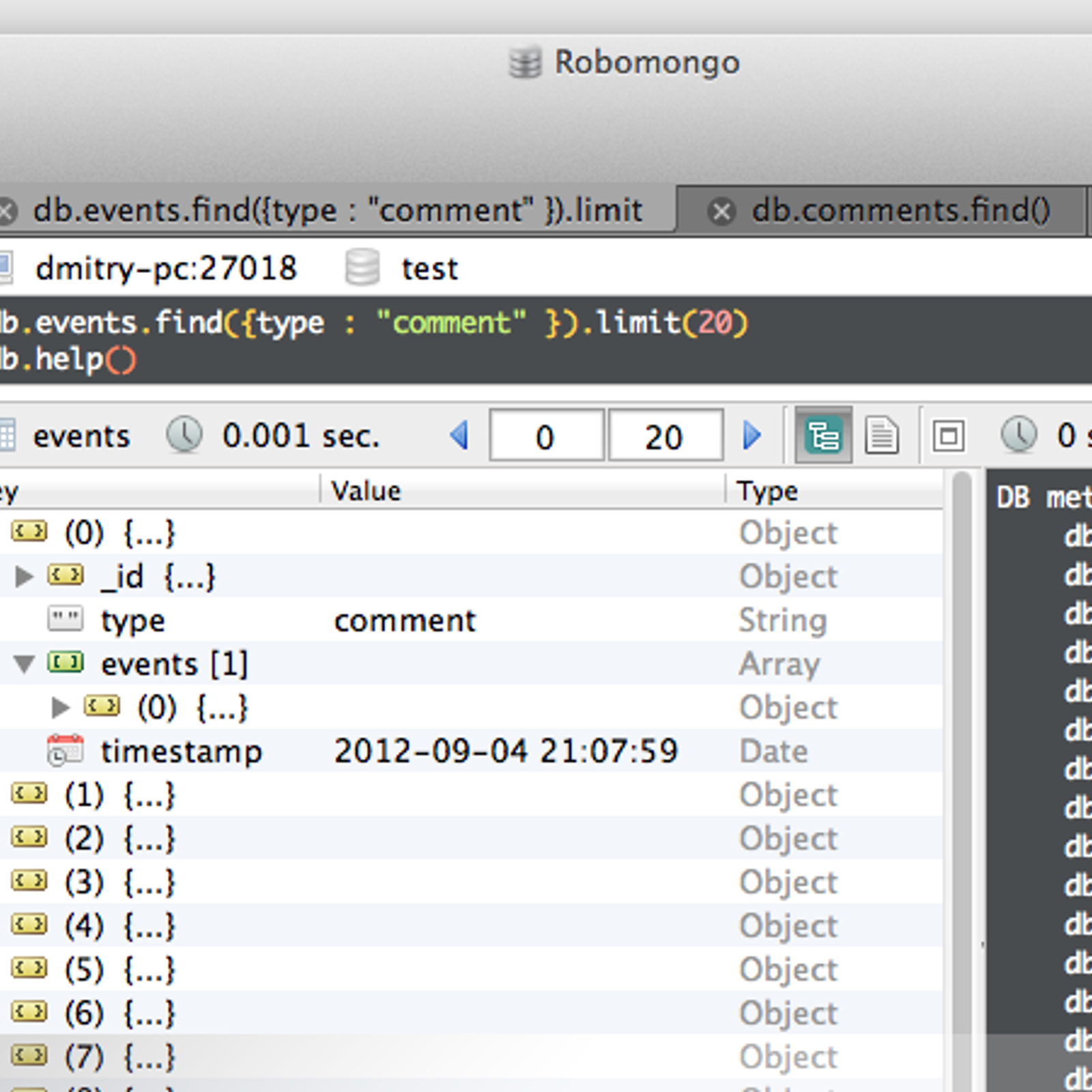This screenshot has height=1092, width=1092.
Task: Collapse the events [1] array
Action: pos(25,663)
